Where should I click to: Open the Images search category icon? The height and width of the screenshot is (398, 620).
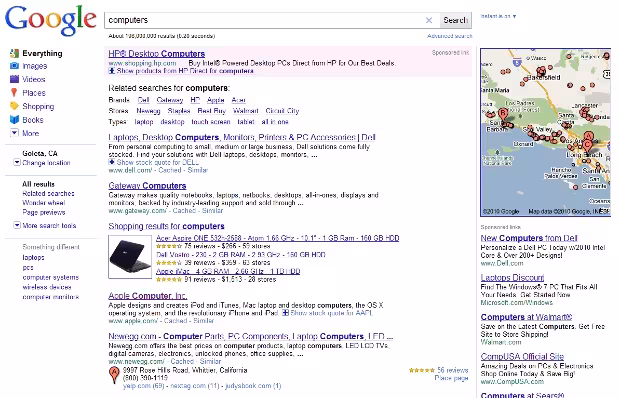(x=14, y=66)
